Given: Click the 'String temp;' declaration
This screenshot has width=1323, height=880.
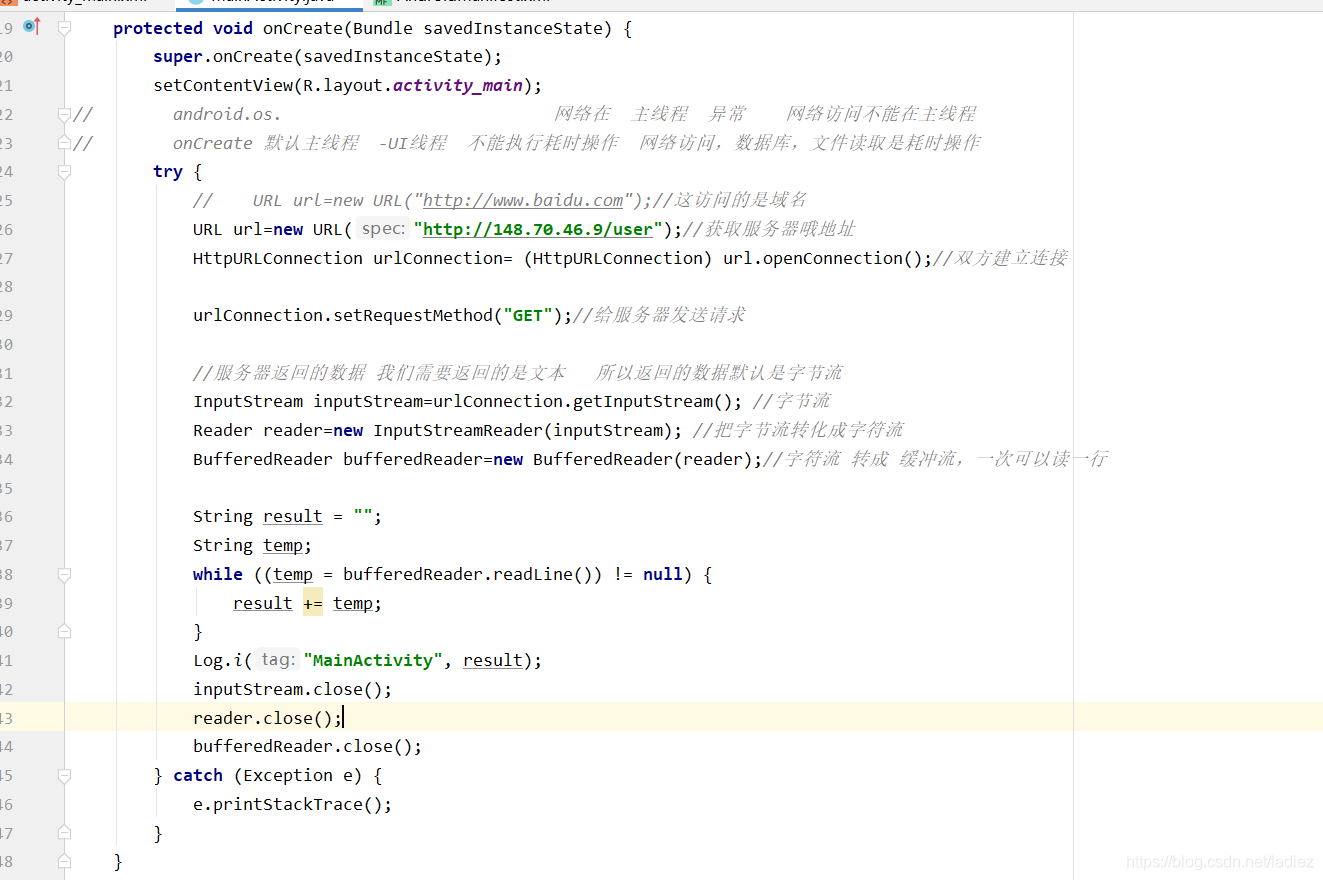Looking at the screenshot, I should (252, 546).
